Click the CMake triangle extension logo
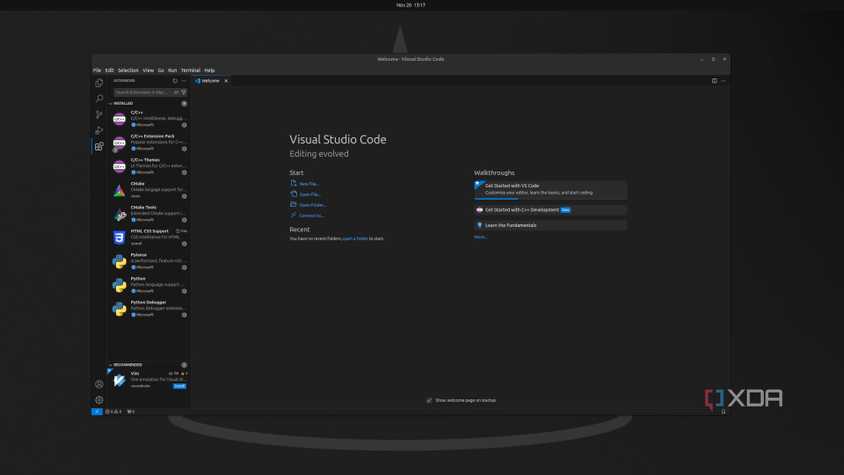This screenshot has height=475, width=844. (x=119, y=190)
